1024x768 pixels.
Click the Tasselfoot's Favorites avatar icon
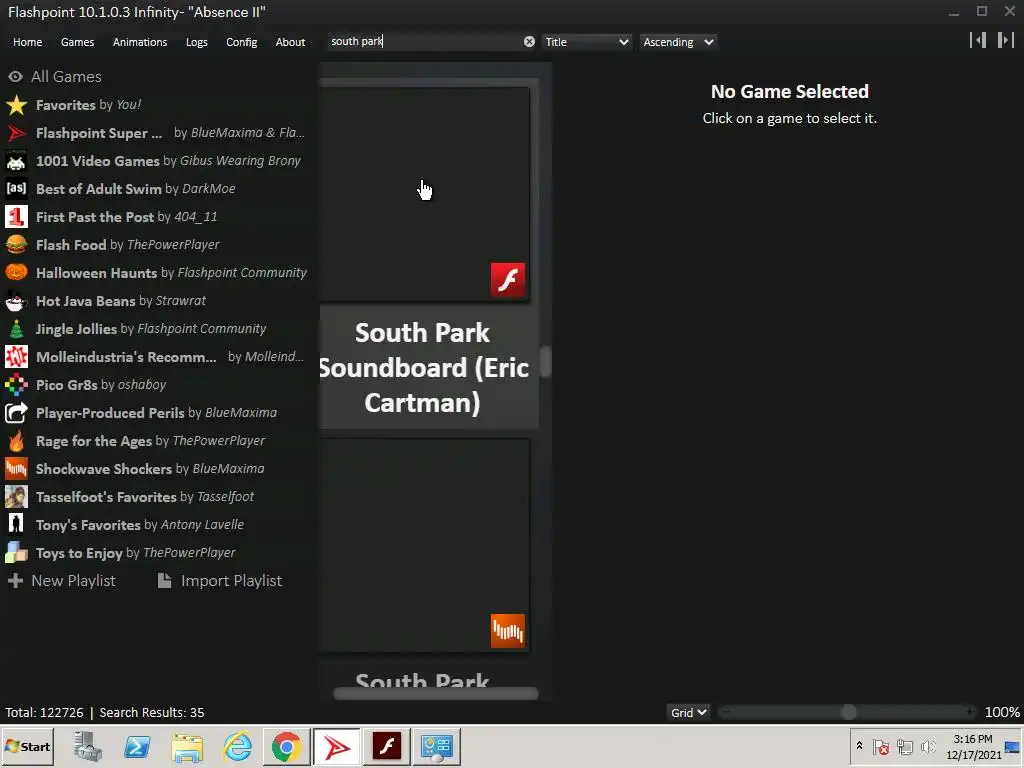point(16,497)
